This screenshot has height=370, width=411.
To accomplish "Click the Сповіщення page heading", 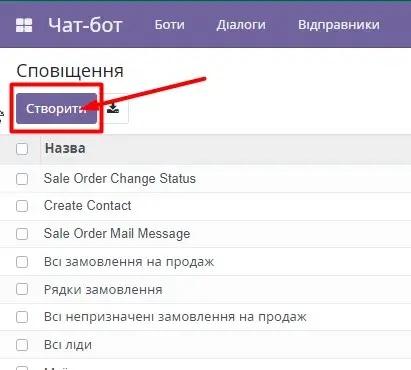I will 70,71.
